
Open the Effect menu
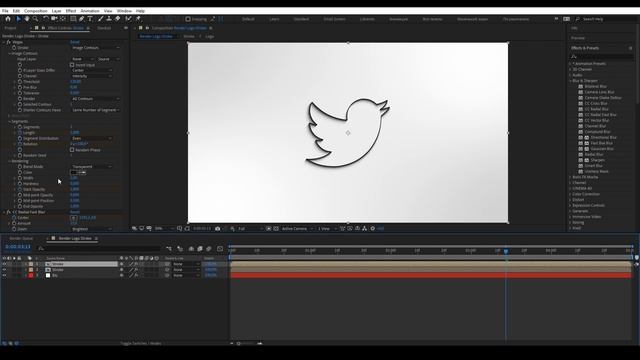[71, 11]
